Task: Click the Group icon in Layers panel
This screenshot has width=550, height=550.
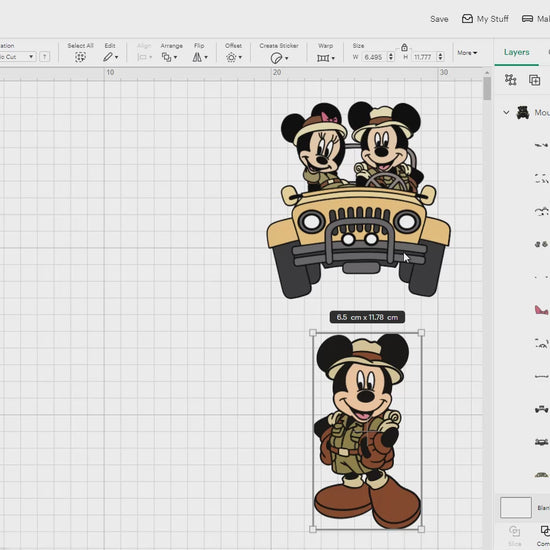Action: pyautogui.click(x=510, y=80)
